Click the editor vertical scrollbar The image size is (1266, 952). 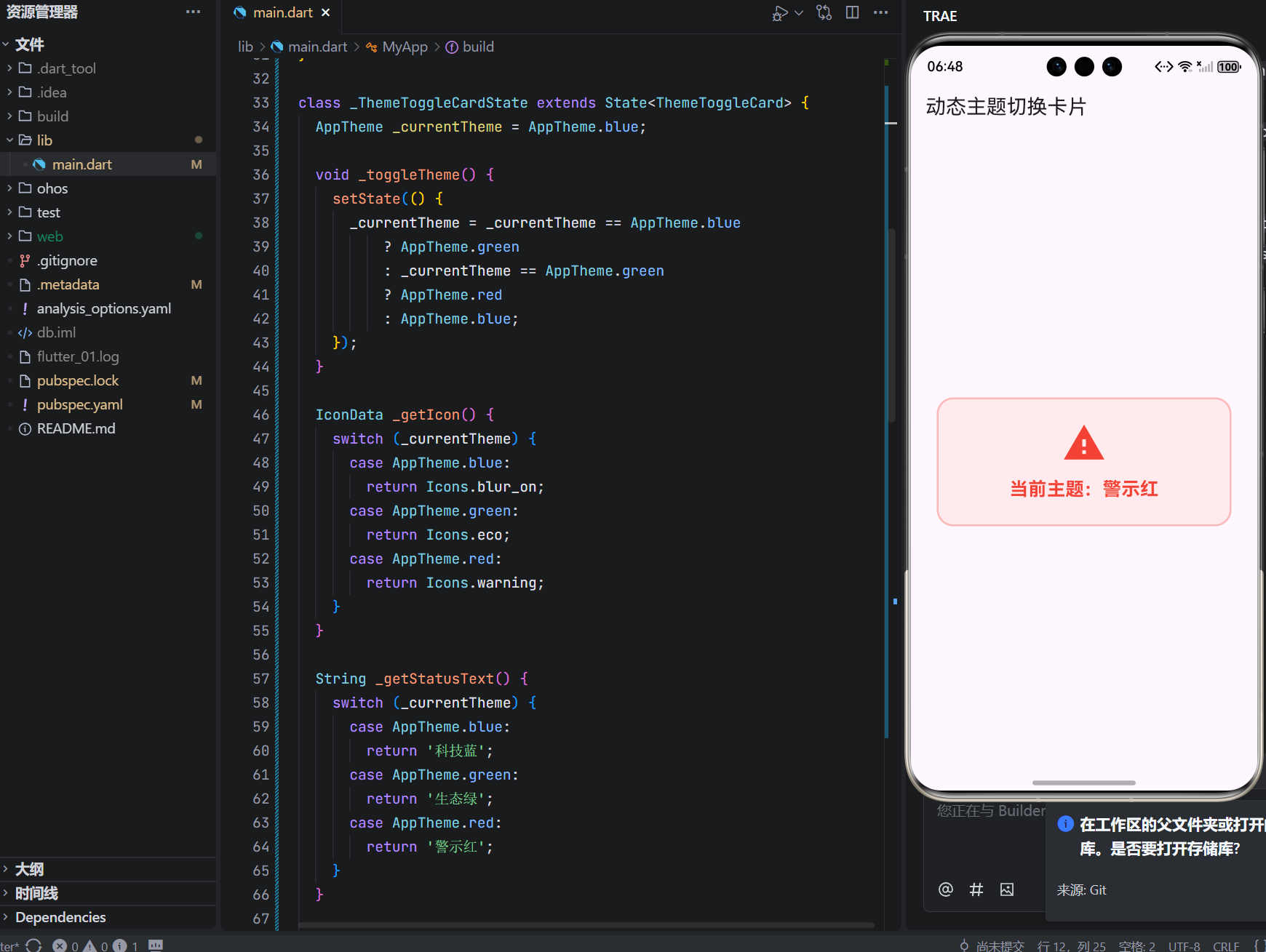coord(891,326)
